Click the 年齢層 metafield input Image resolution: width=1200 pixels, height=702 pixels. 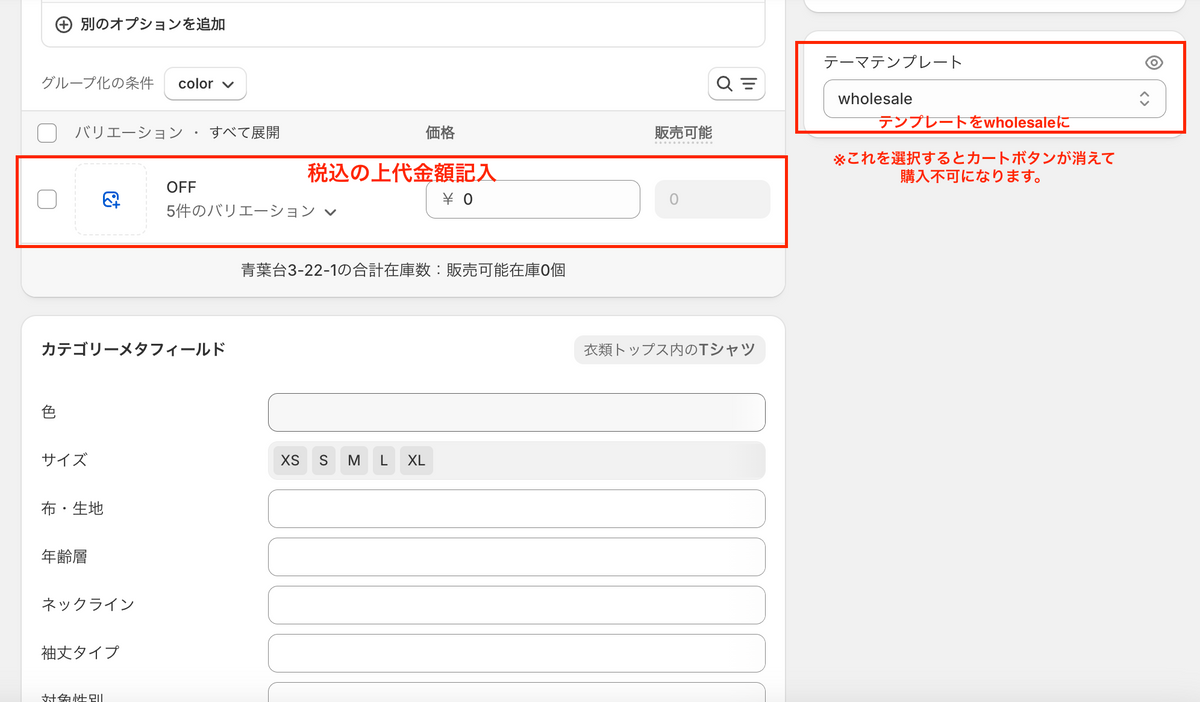516,557
